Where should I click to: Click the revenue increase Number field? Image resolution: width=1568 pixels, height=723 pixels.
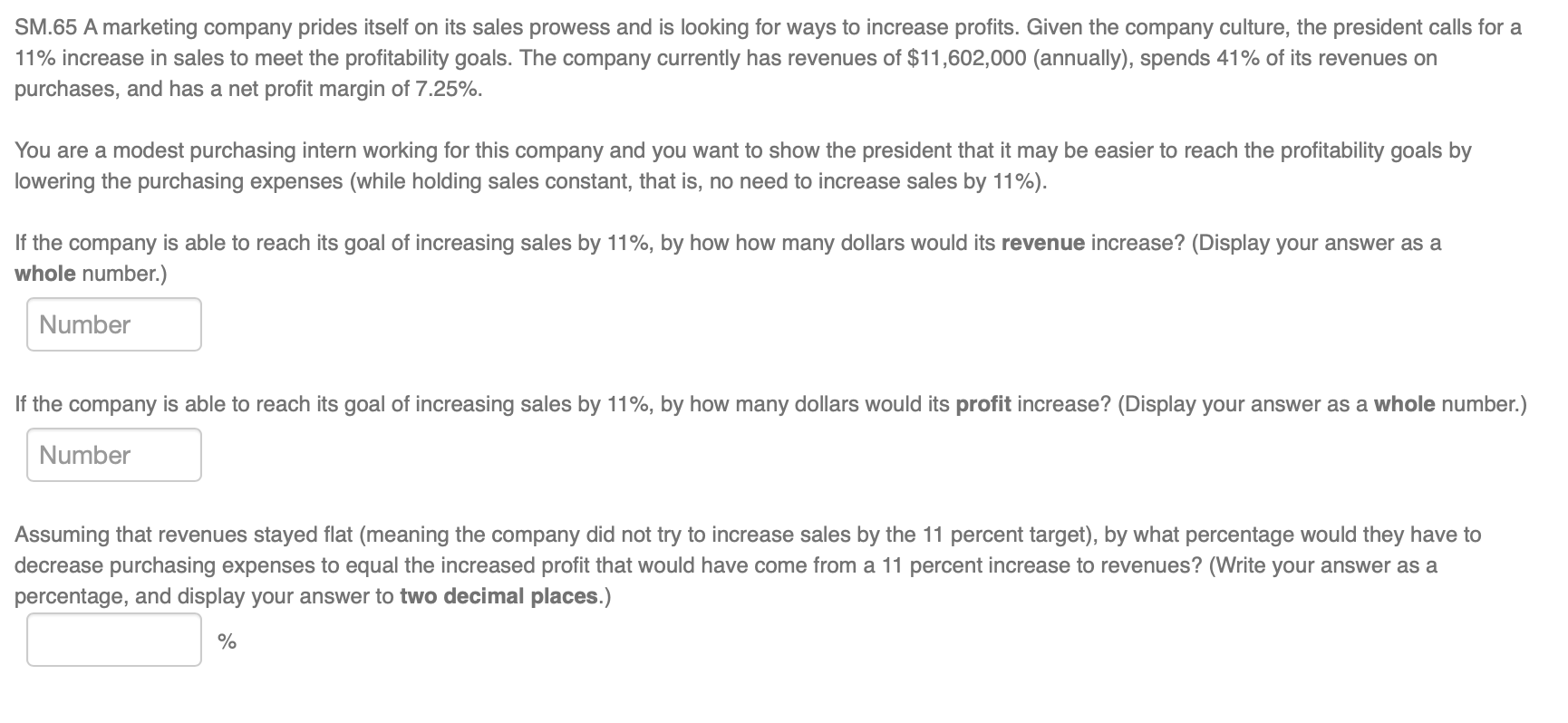tap(113, 324)
